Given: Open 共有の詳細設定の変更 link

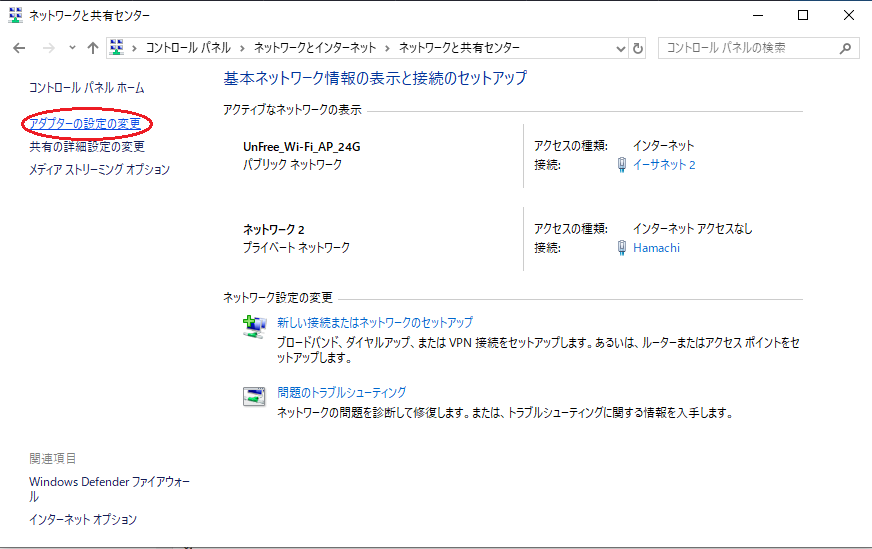Looking at the screenshot, I should [87, 146].
